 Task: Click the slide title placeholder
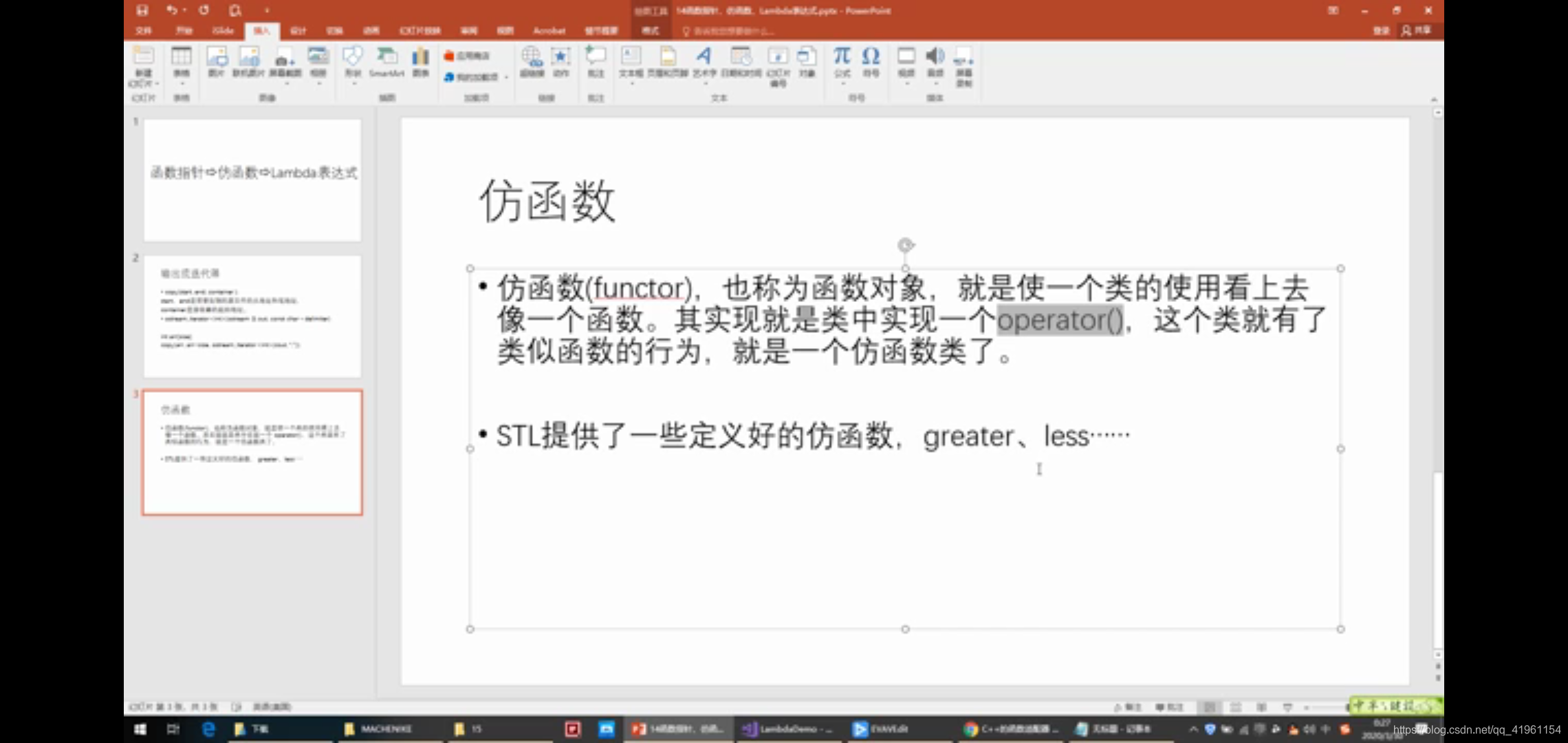point(547,201)
